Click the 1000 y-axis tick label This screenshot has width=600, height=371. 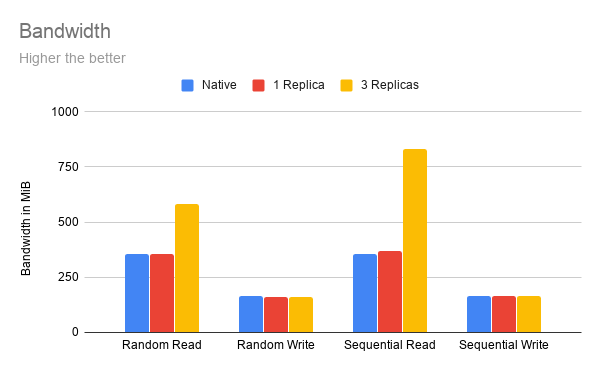[x=65, y=112]
